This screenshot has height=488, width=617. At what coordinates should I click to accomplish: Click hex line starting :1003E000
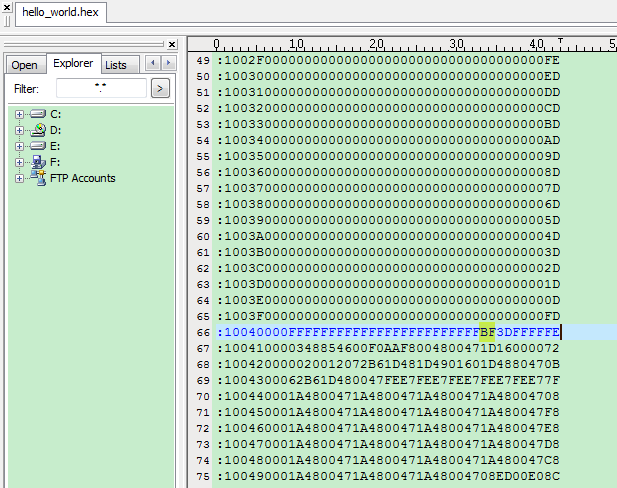(388, 300)
